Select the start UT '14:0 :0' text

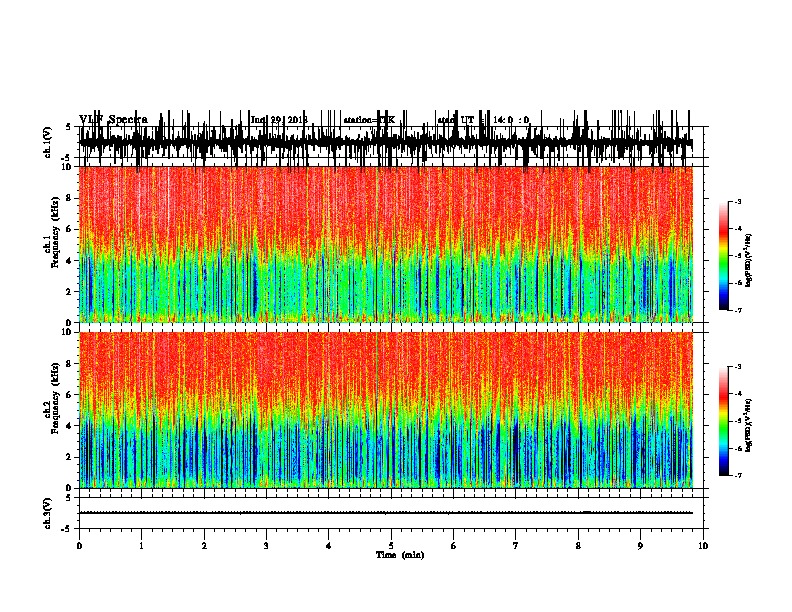[x=511, y=120]
